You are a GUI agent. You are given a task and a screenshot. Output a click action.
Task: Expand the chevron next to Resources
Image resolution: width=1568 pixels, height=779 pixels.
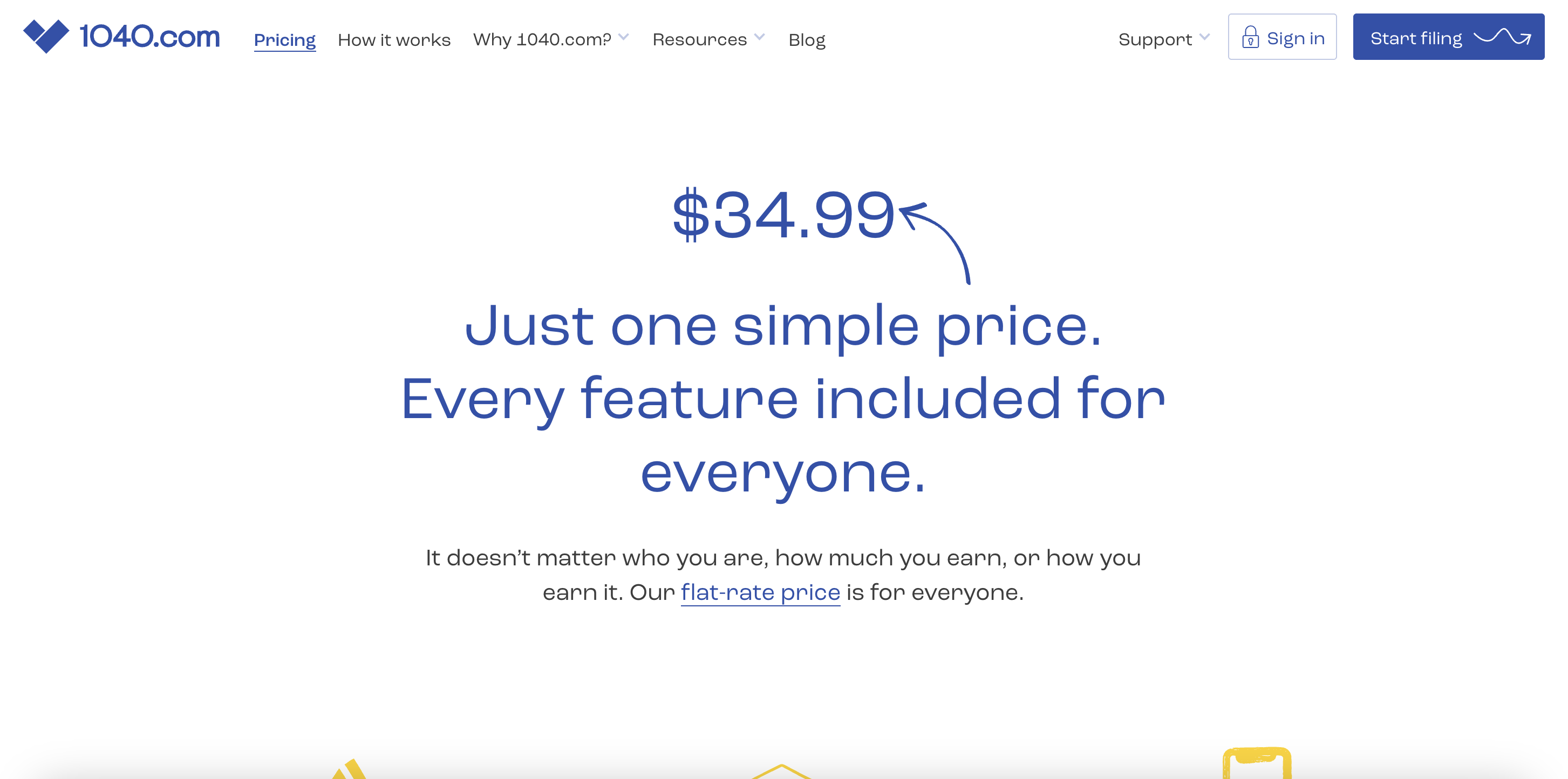pyautogui.click(x=759, y=37)
